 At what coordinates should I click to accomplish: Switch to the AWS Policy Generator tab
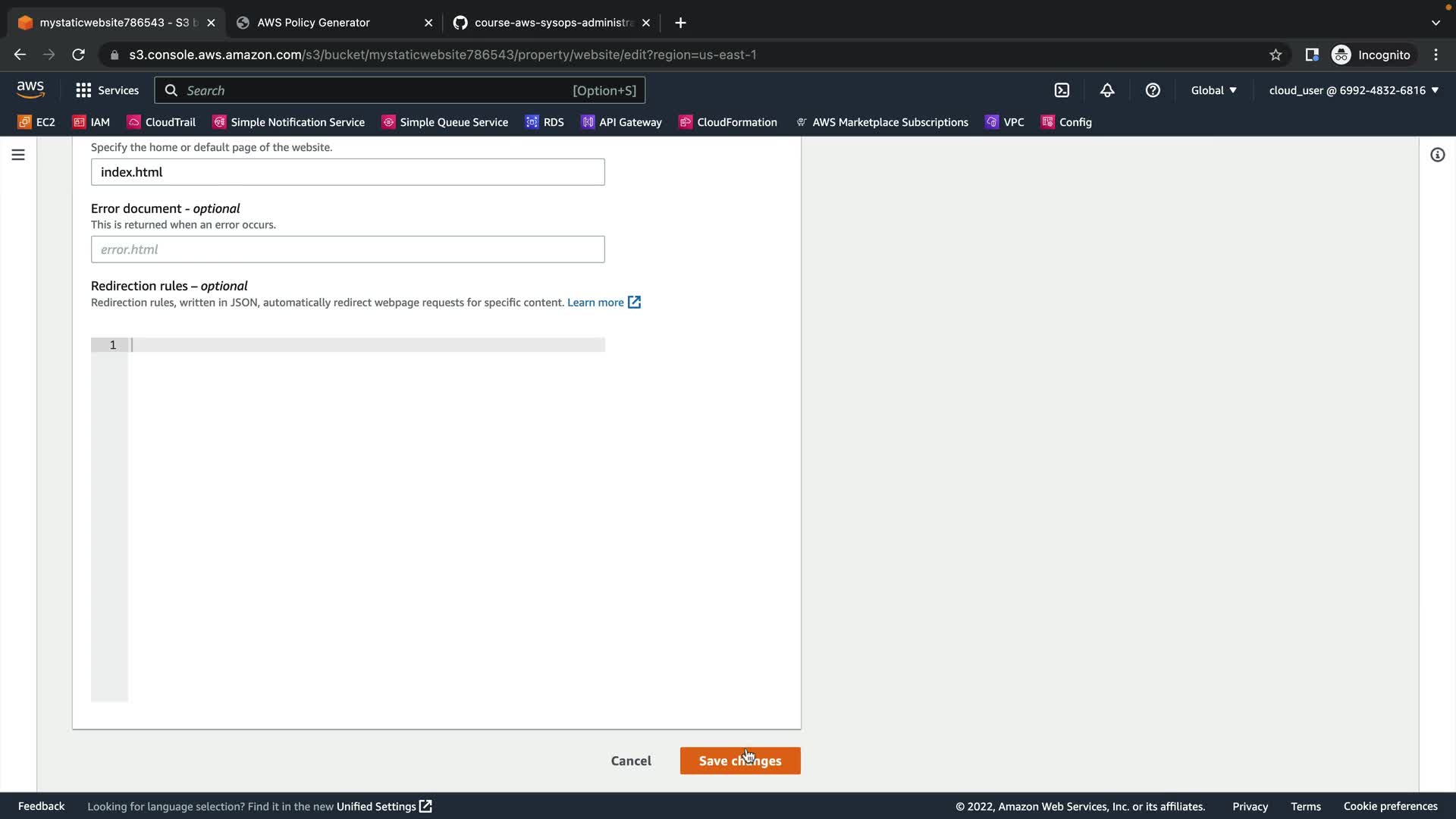[313, 23]
